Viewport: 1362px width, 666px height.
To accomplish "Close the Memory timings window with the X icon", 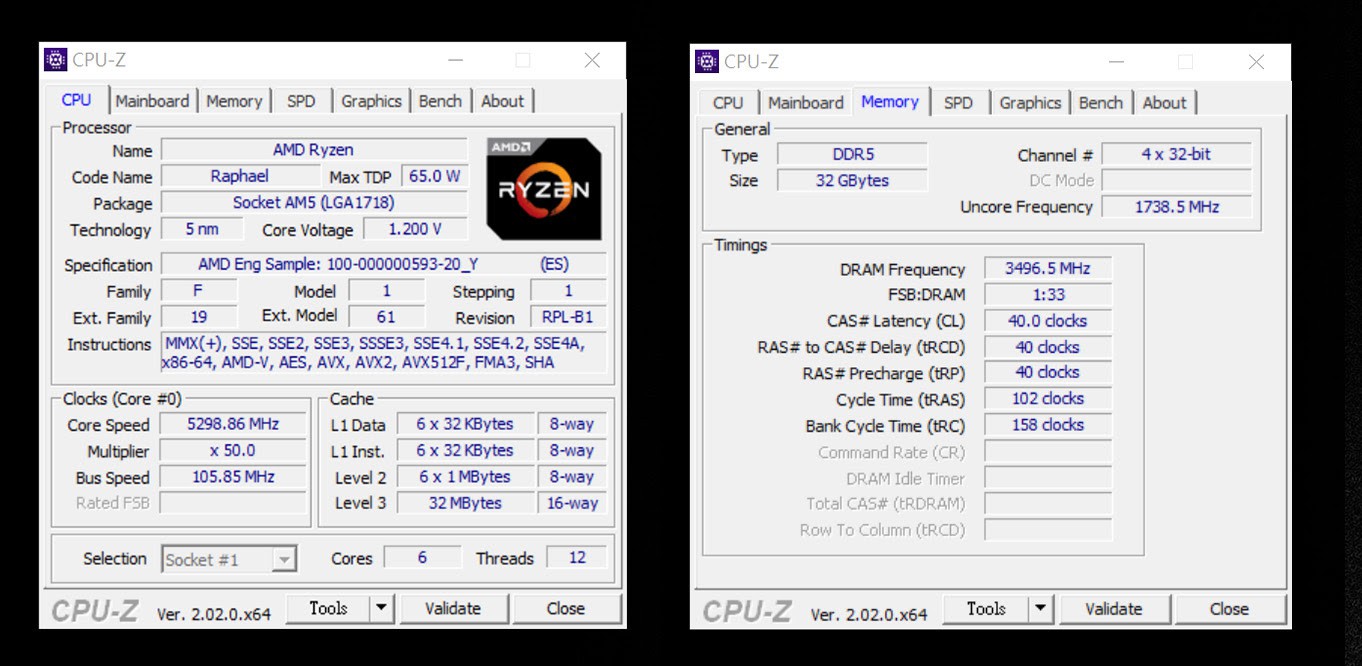I will [1256, 62].
